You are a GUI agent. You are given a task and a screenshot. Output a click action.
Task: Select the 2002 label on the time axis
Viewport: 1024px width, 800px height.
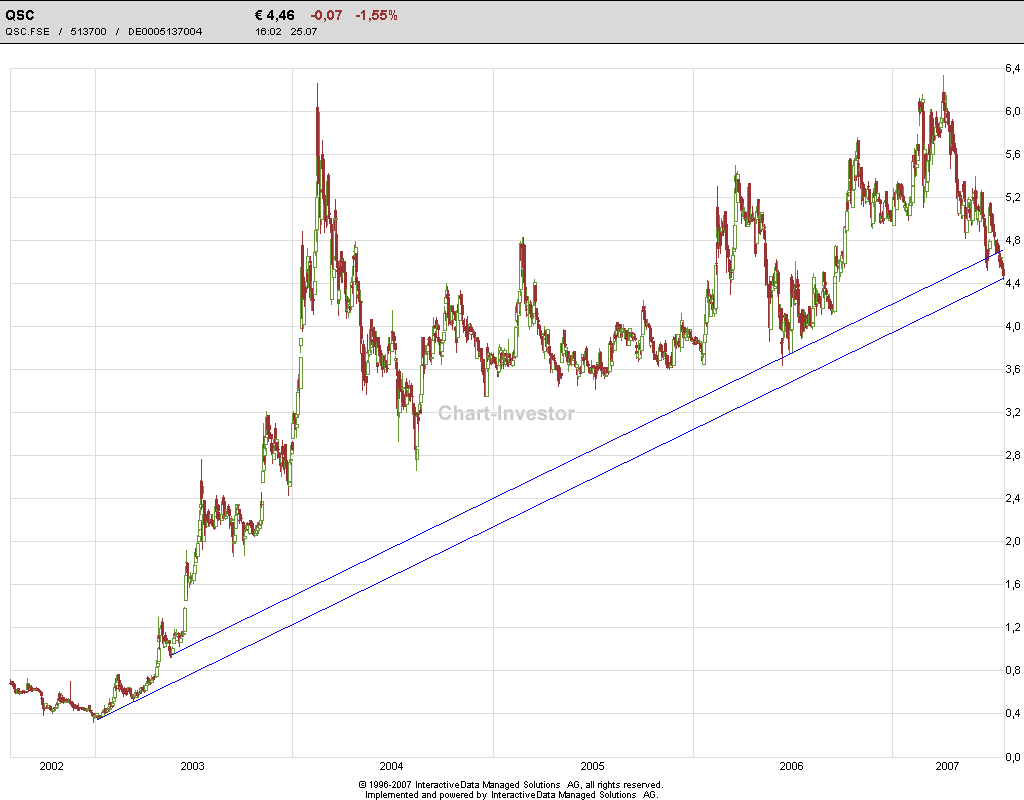pos(49,765)
